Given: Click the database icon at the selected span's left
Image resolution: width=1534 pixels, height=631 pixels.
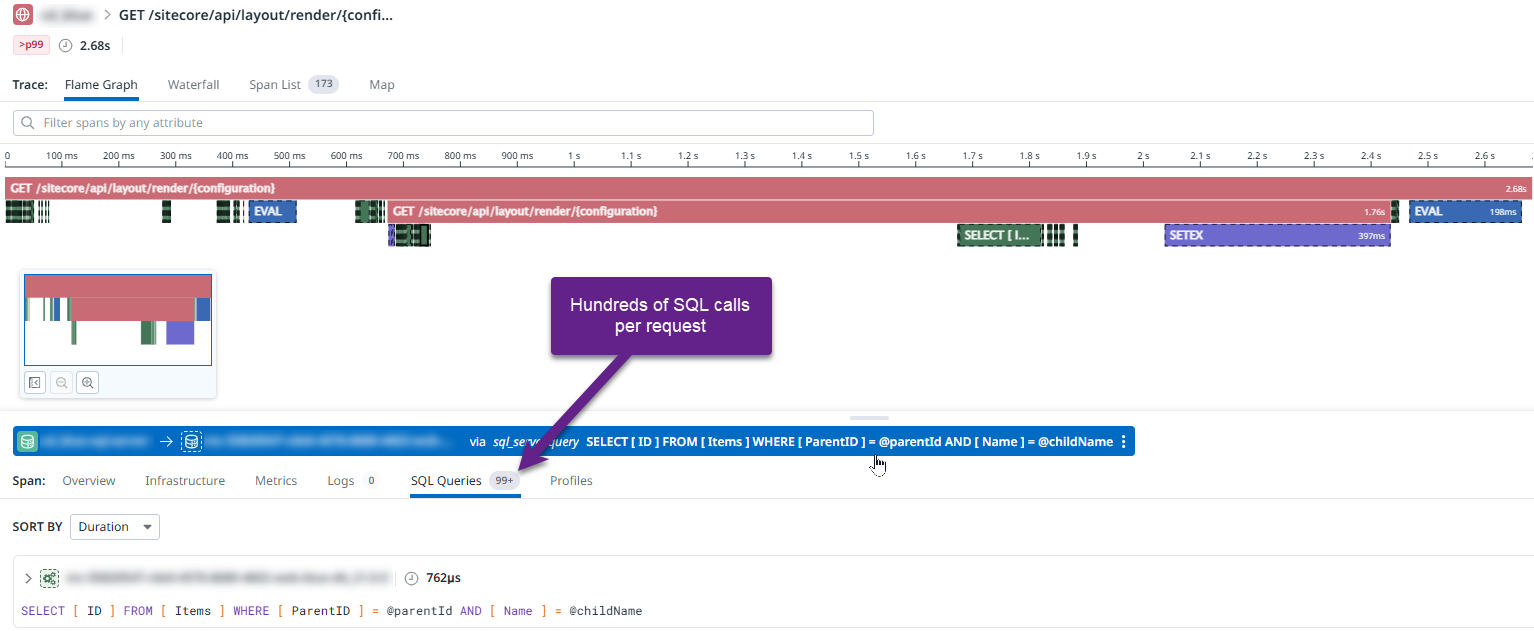Looking at the screenshot, I should pos(27,441).
